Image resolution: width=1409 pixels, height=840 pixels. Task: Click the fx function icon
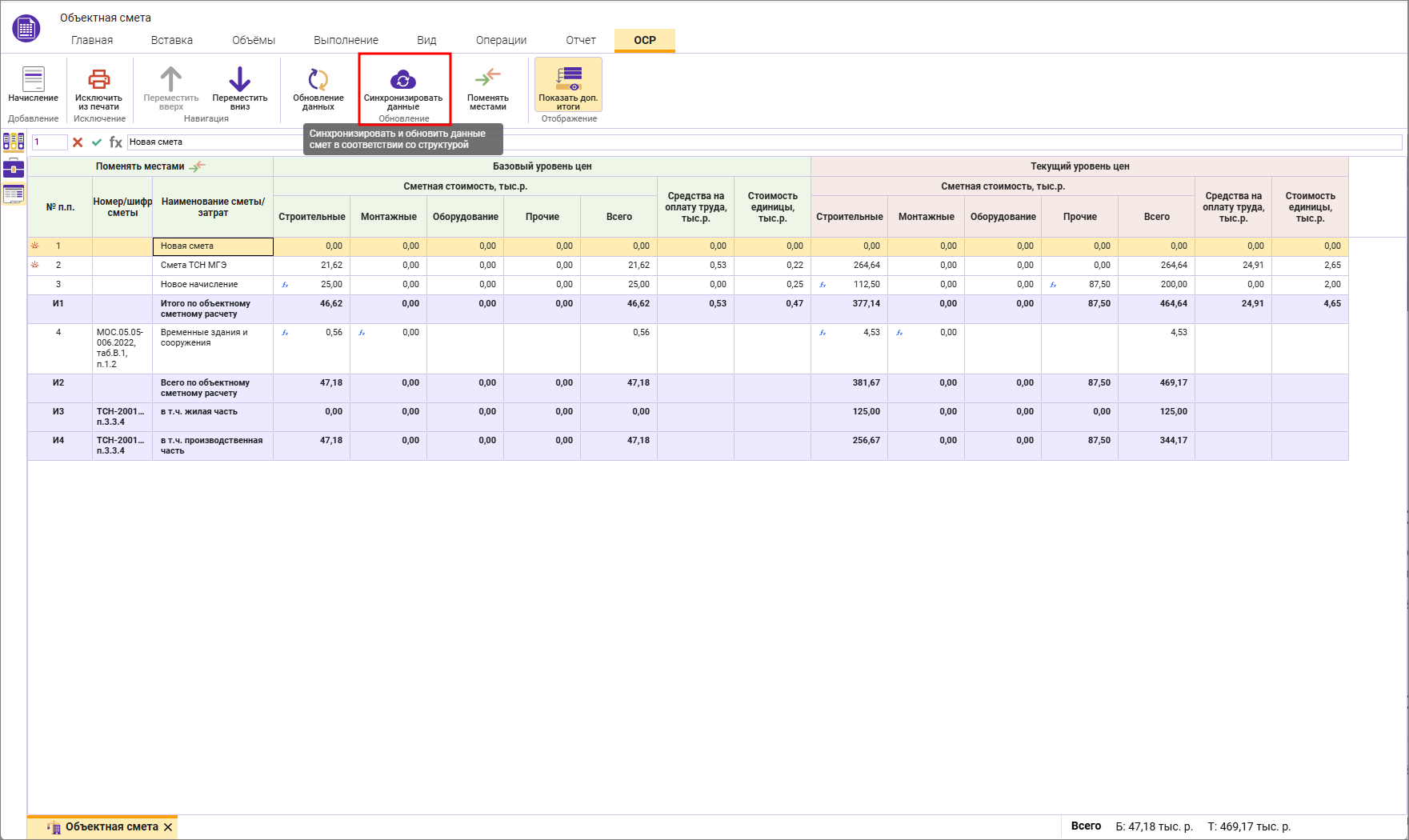coord(116,142)
